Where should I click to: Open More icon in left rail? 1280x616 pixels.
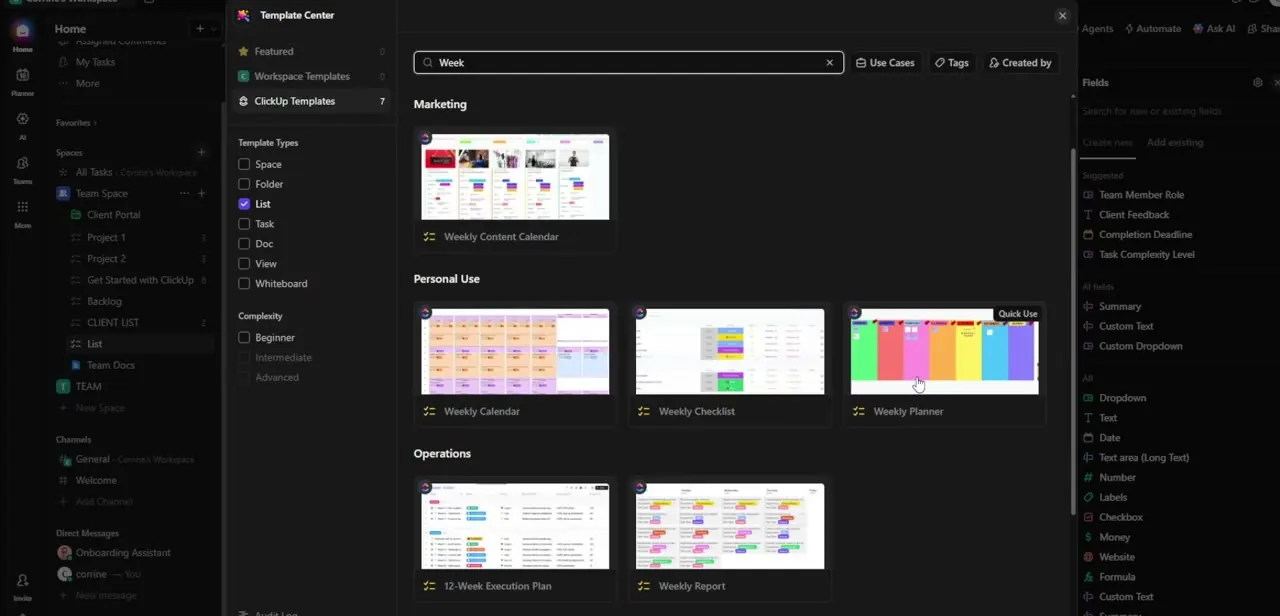pos(22,207)
